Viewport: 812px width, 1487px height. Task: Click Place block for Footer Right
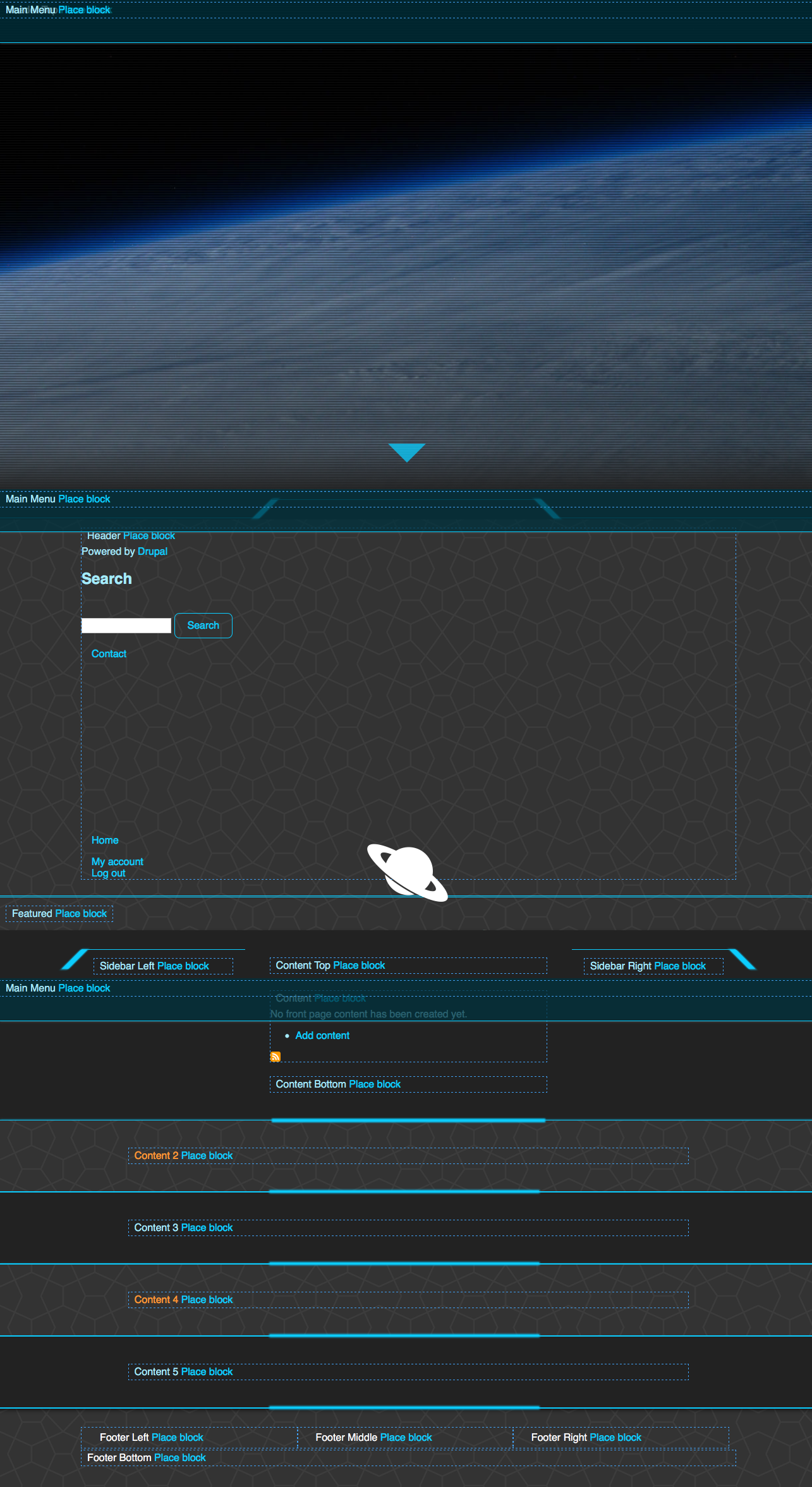click(x=615, y=1437)
